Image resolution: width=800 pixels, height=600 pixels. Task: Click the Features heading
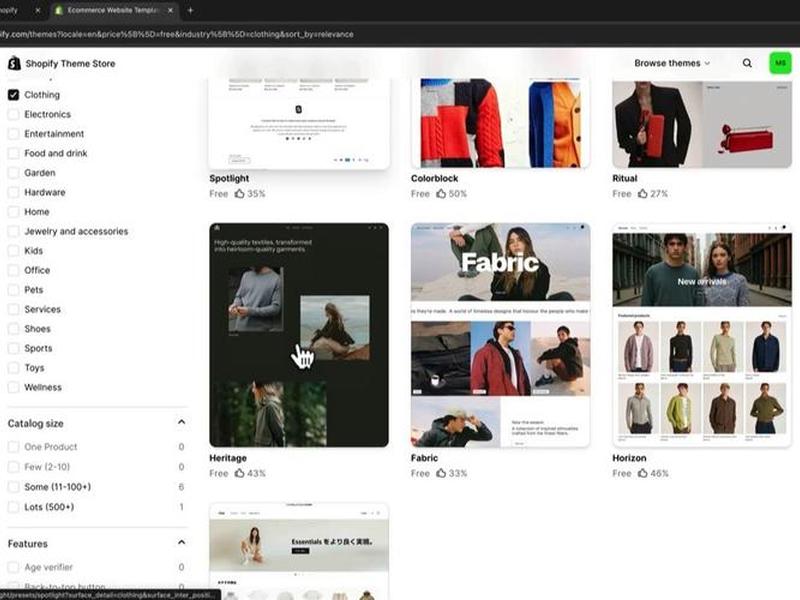click(28, 544)
